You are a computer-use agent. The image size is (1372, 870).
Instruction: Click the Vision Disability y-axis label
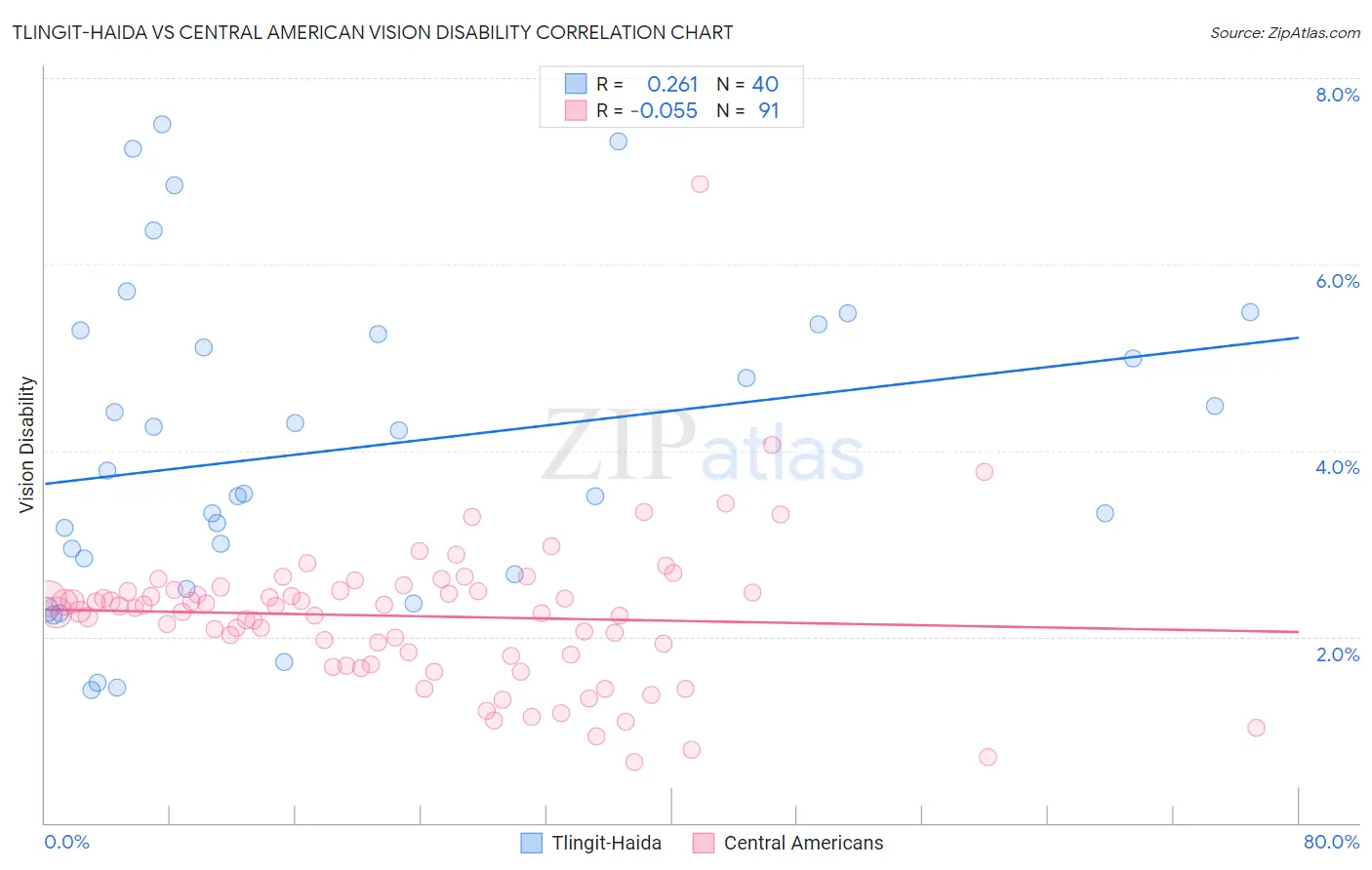(x=27, y=445)
